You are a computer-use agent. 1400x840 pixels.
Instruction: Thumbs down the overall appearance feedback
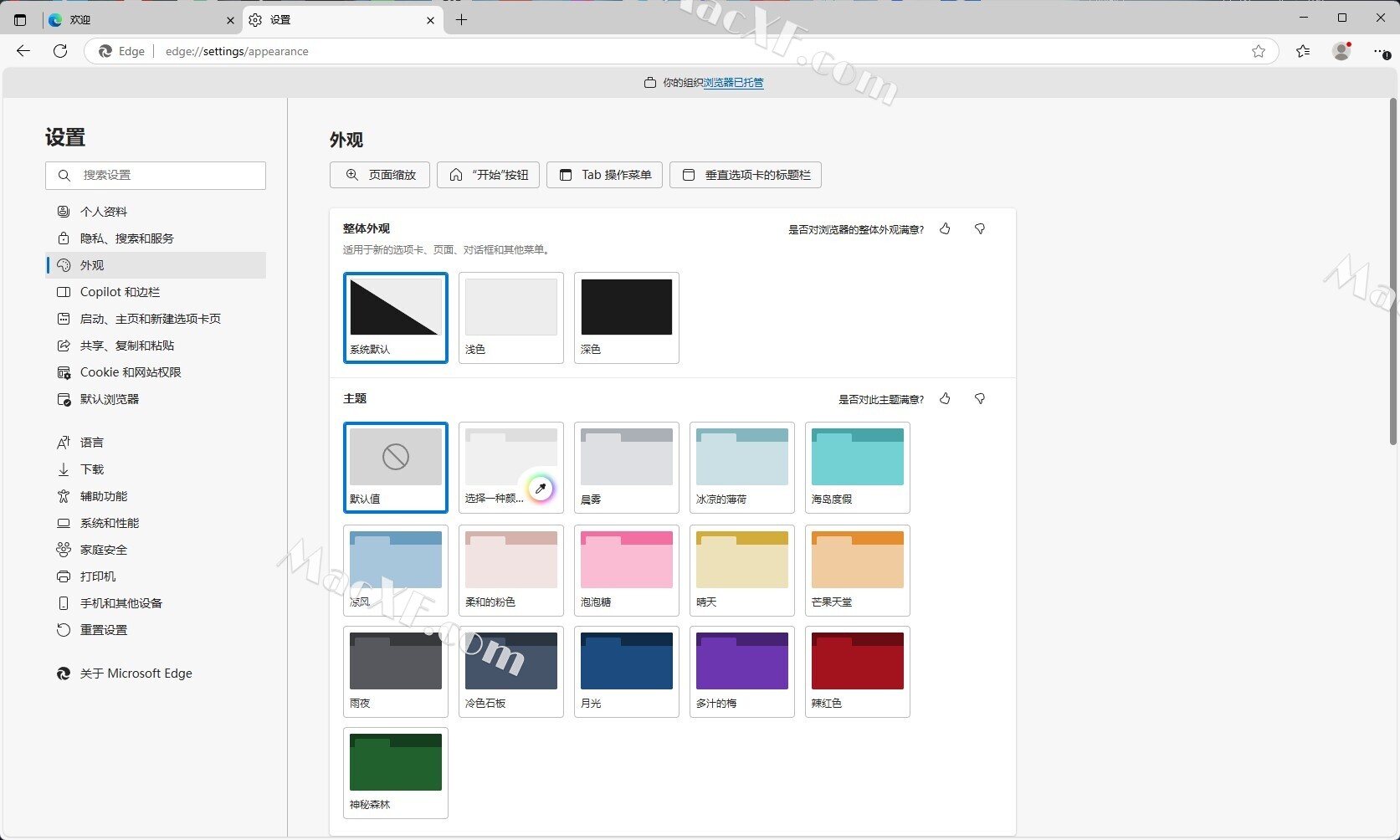coord(980,228)
